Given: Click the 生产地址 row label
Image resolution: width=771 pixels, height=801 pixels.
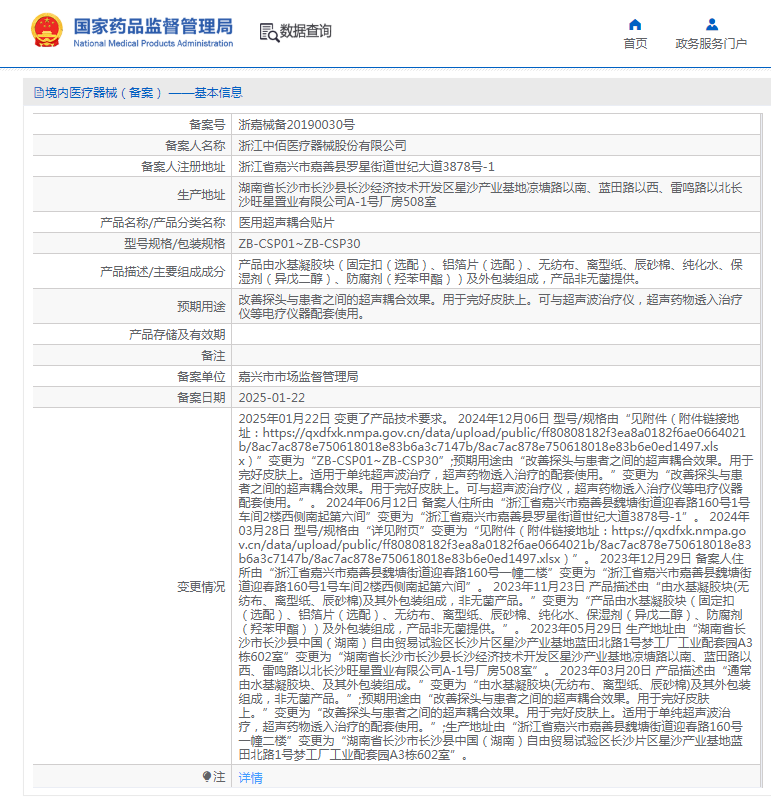Looking at the screenshot, I should pyautogui.click(x=201, y=195).
